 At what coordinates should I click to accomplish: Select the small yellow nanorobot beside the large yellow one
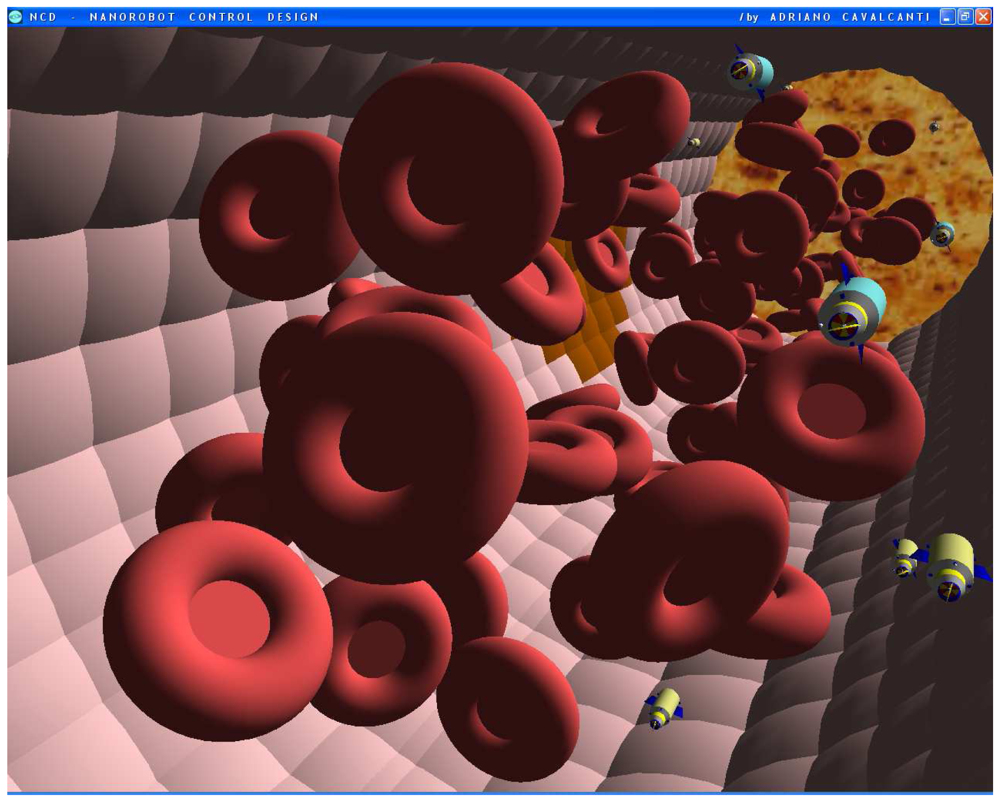point(906,558)
